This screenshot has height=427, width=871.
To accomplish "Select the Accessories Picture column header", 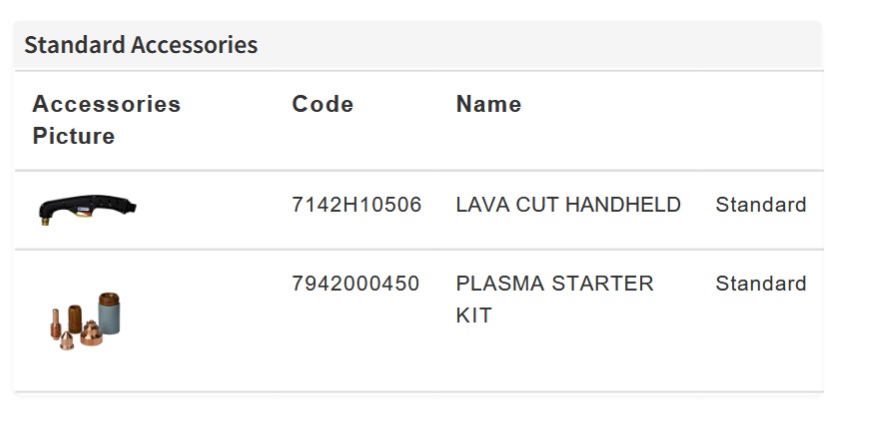I will tap(106, 119).
